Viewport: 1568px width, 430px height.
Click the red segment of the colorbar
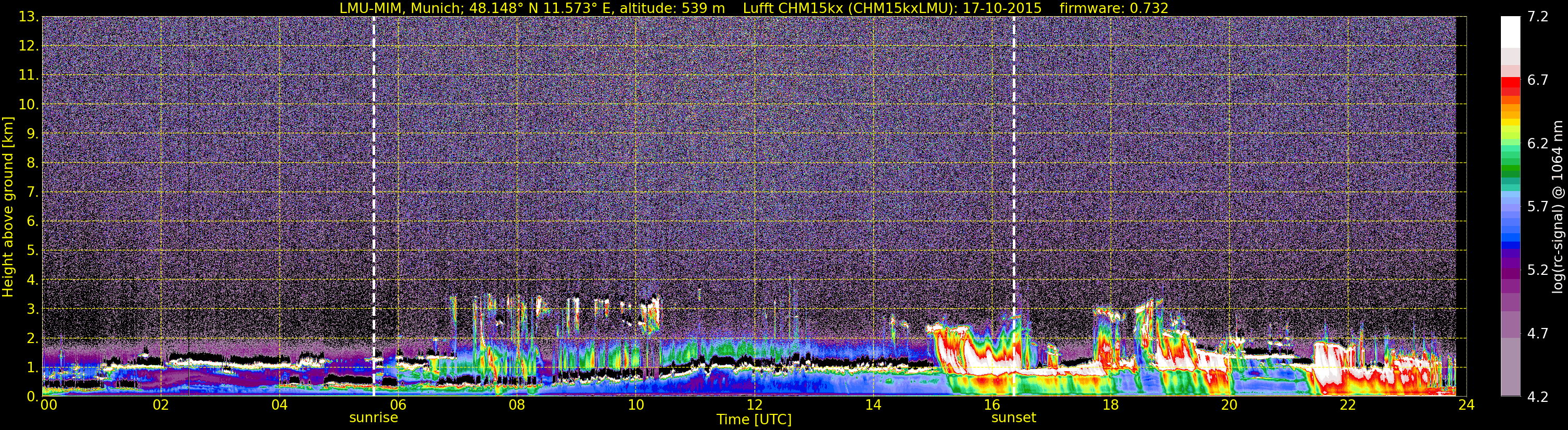tap(1510, 82)
